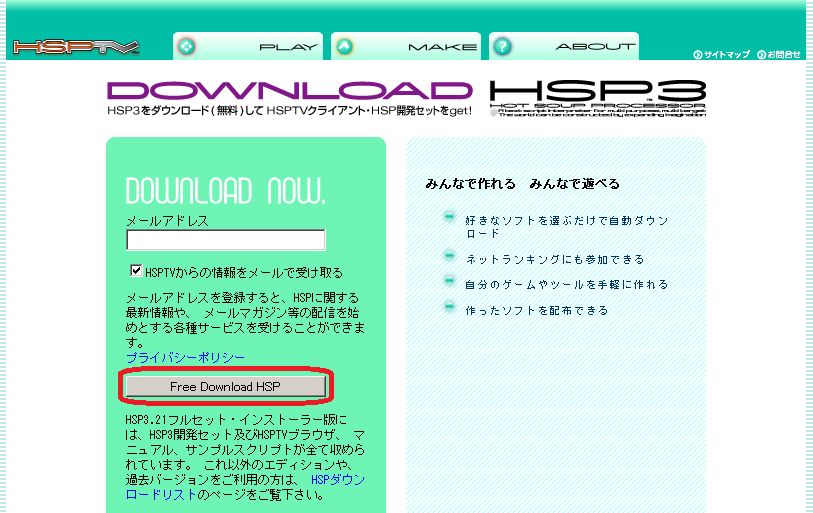Select the 自分のゲームやツールを手軽に作れる item

point(566,285)
